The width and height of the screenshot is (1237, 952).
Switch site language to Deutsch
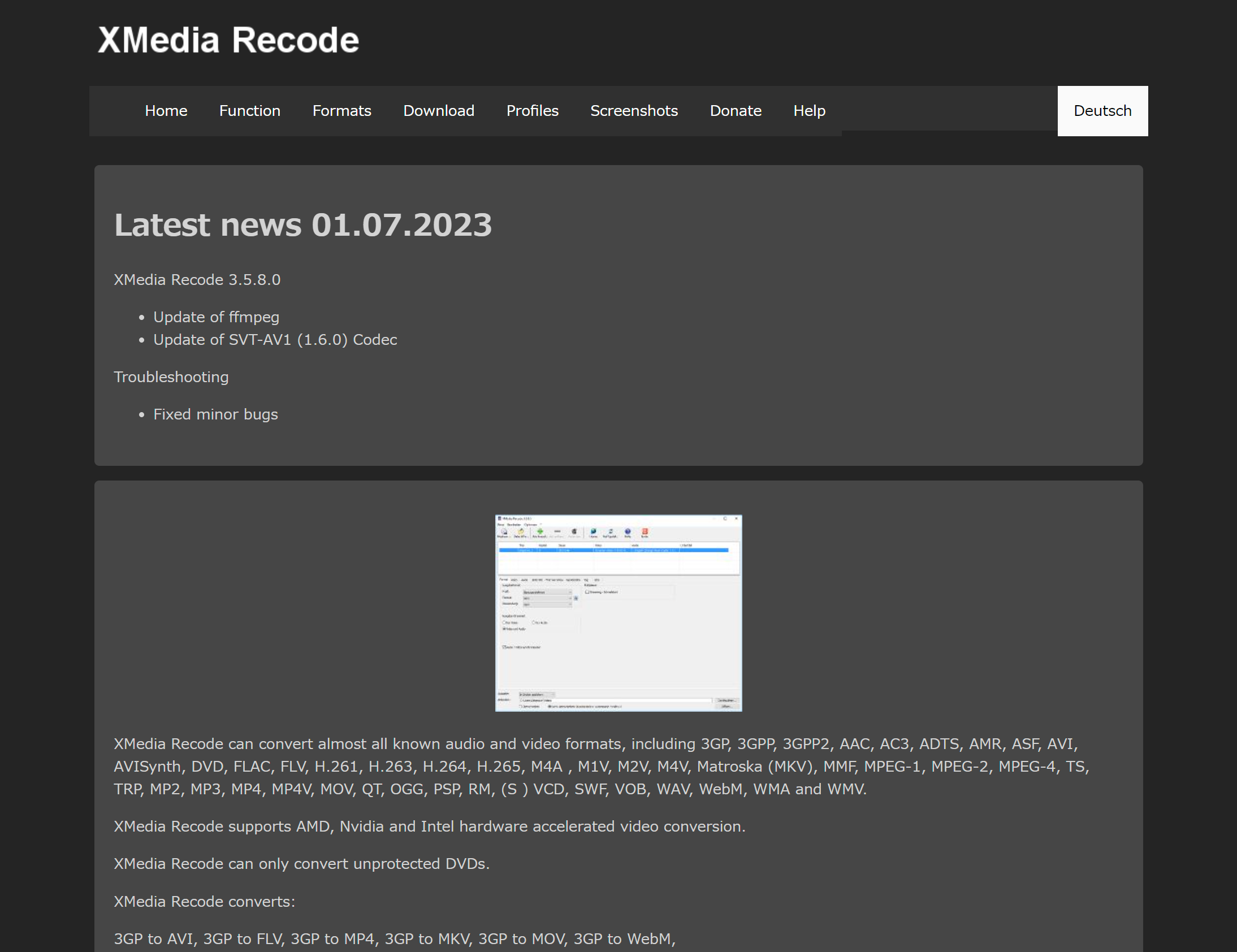coord(1102,110)
